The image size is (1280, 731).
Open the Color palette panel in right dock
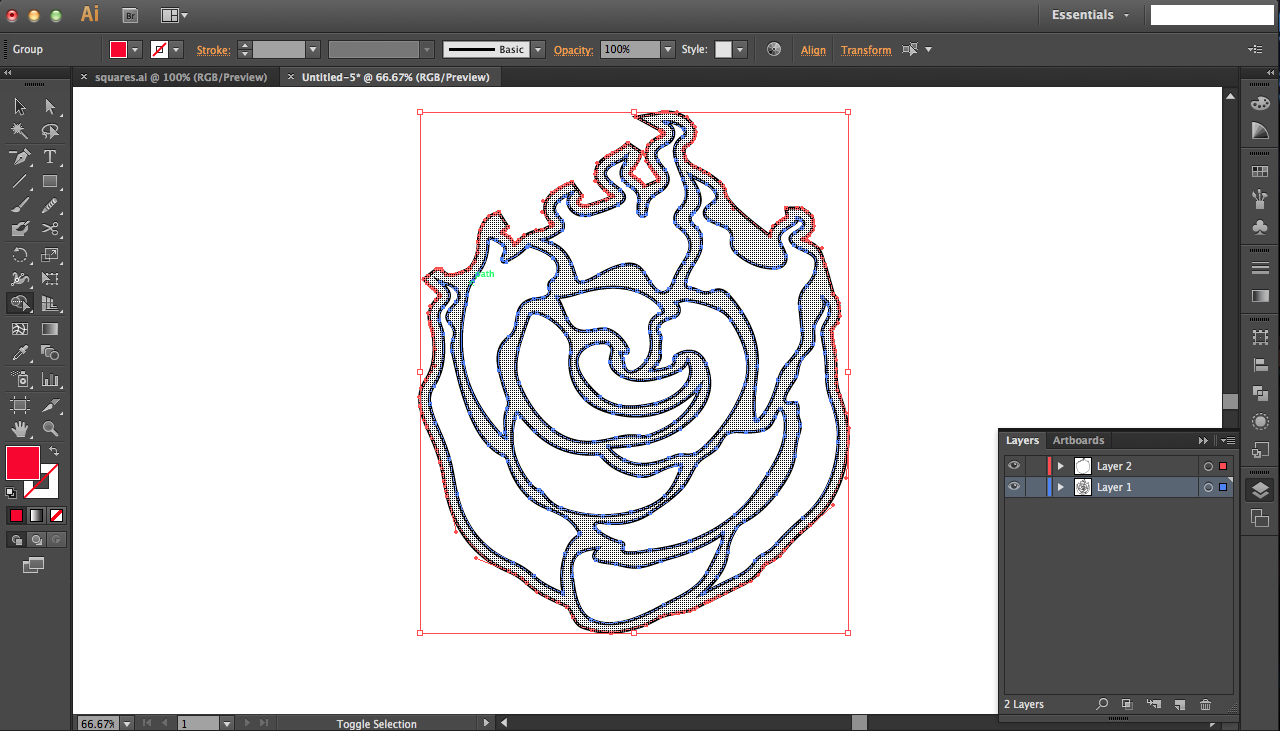(x=1260, y=104)
